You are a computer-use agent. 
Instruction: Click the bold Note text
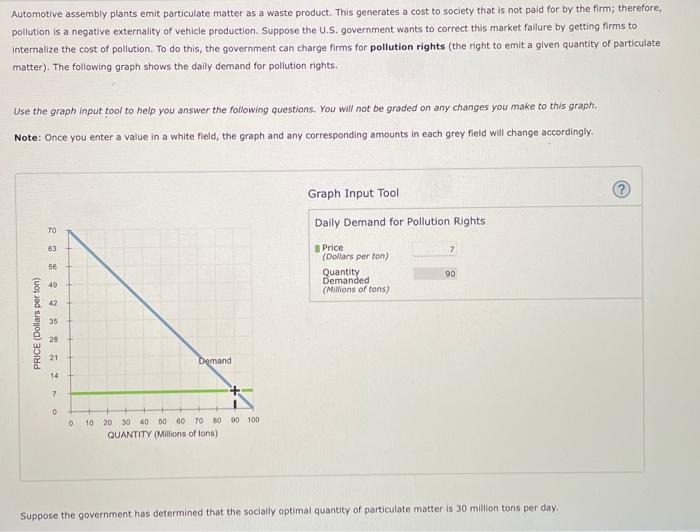pyautogui.click(x=27, y=137)
